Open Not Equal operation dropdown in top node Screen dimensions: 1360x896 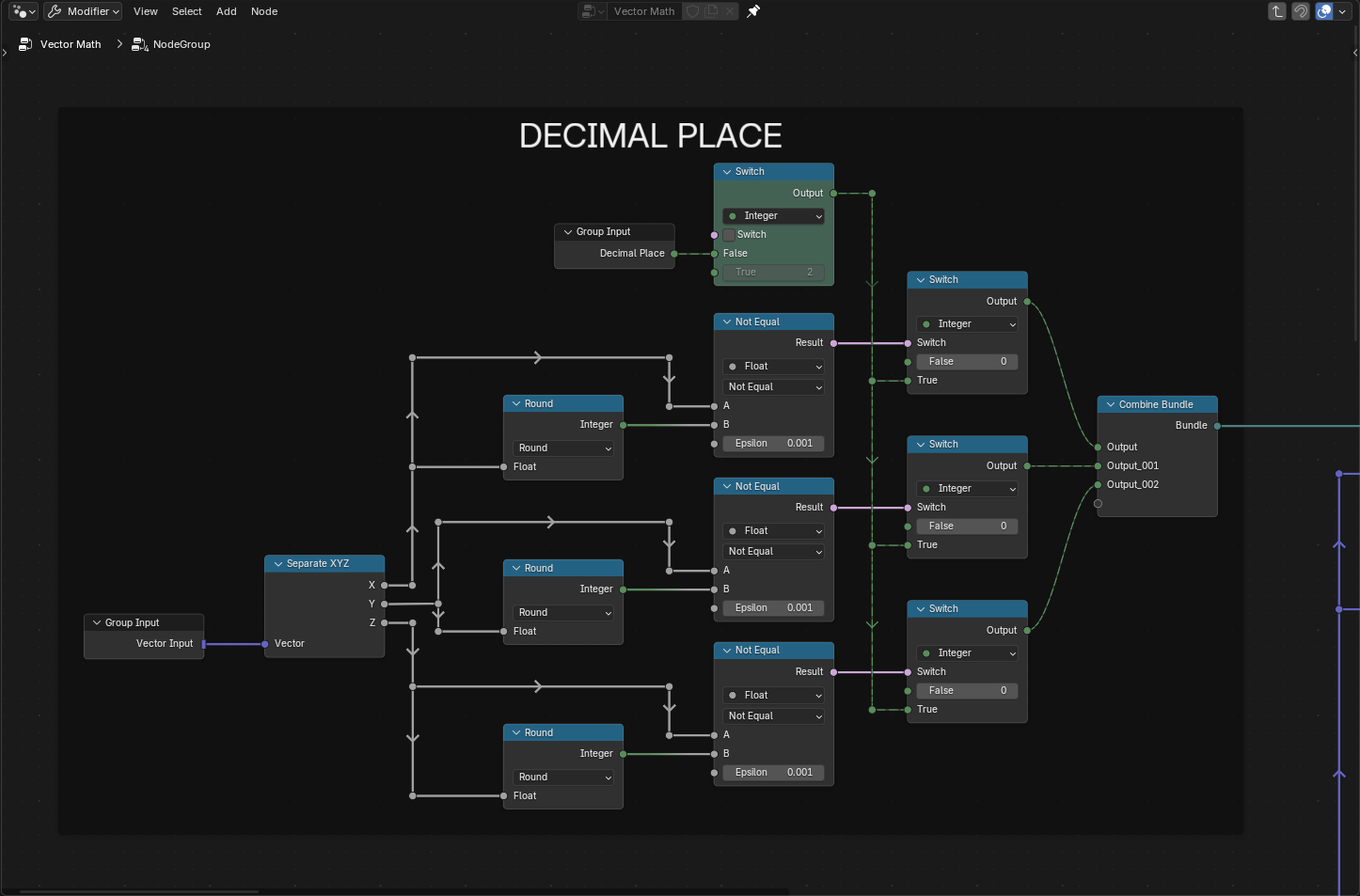pyautogui.click(x=774, y=387)
